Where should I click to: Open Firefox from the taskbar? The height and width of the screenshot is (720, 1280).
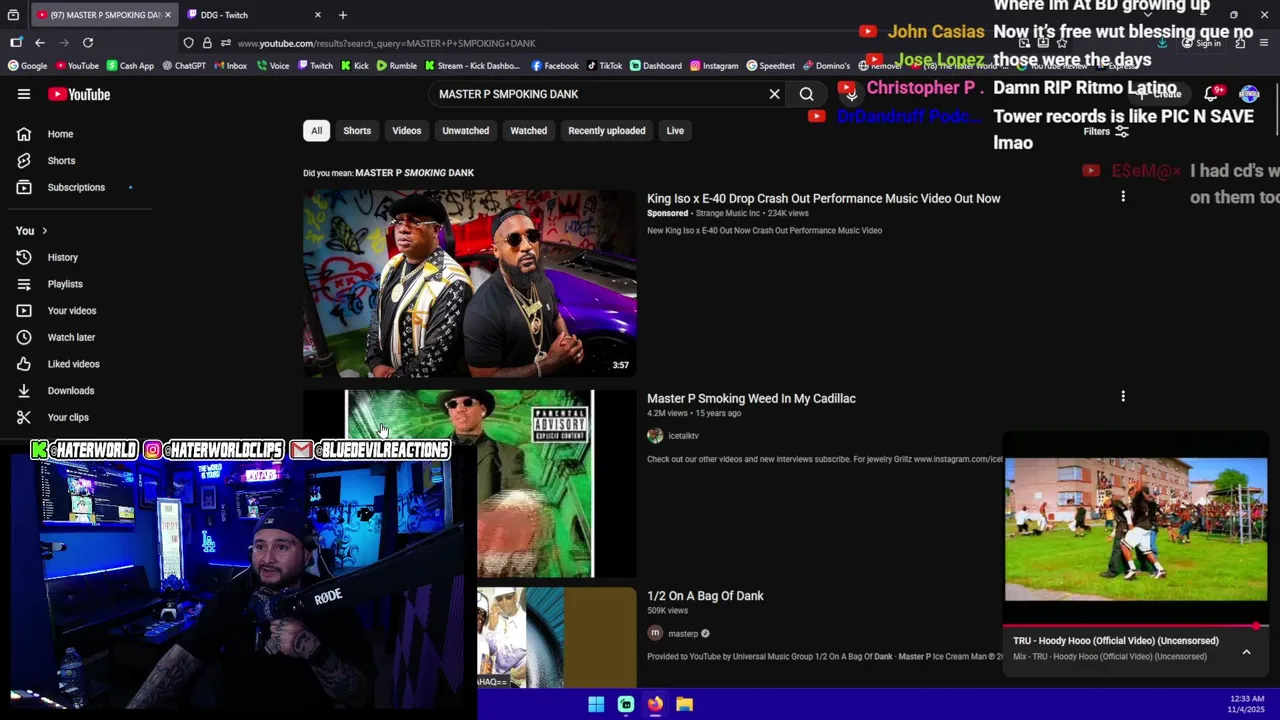click(x=655, y=704)
